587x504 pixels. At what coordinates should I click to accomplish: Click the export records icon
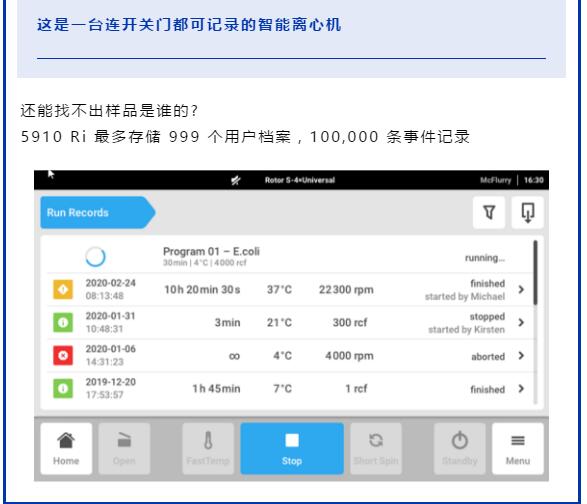click(527, 212)
